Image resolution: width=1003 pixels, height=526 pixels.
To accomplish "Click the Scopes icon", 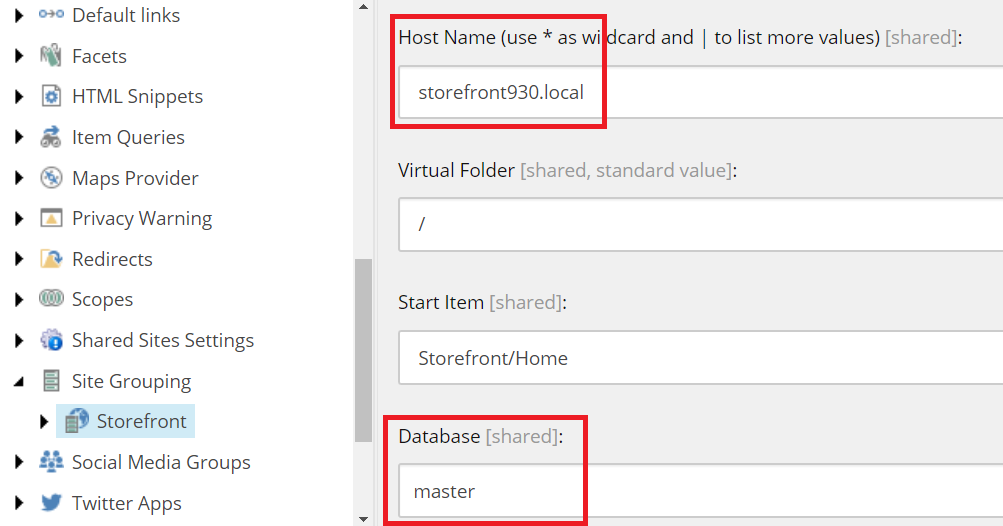I will click(51, 300).
